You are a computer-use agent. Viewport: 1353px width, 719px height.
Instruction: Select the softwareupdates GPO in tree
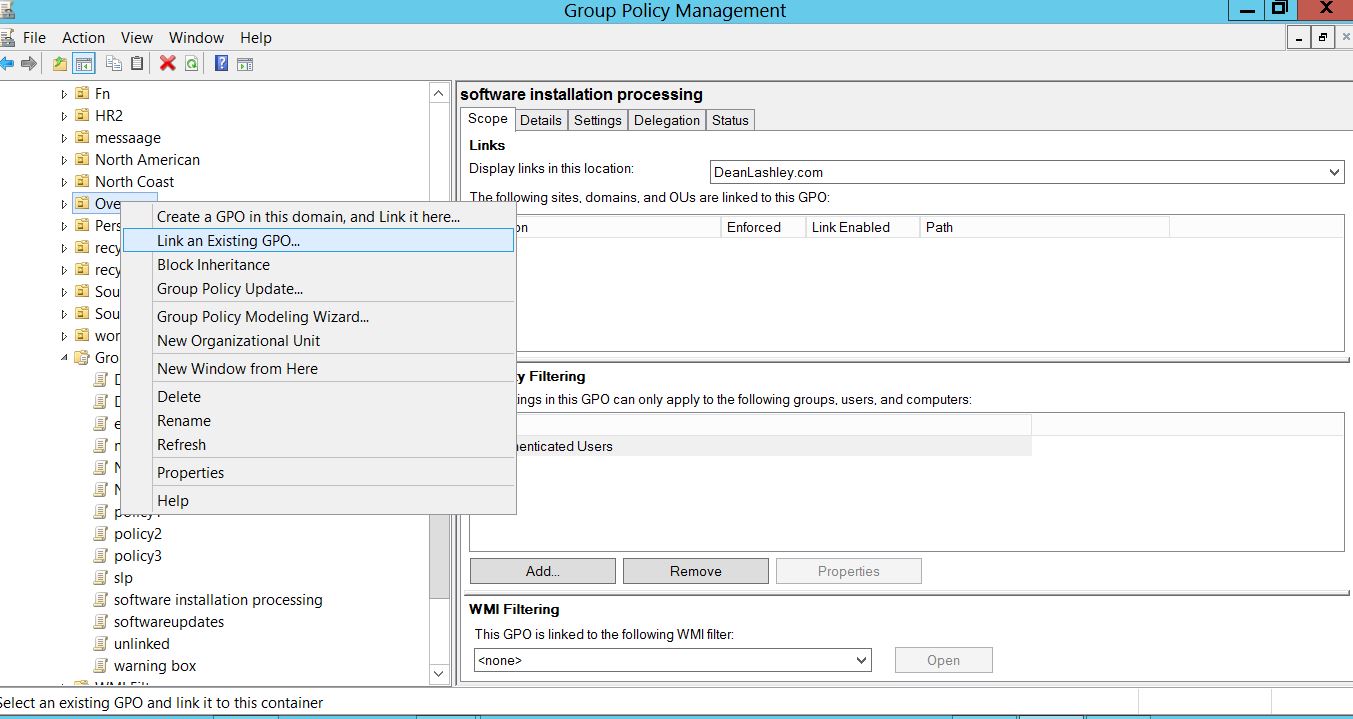[168, 622]
